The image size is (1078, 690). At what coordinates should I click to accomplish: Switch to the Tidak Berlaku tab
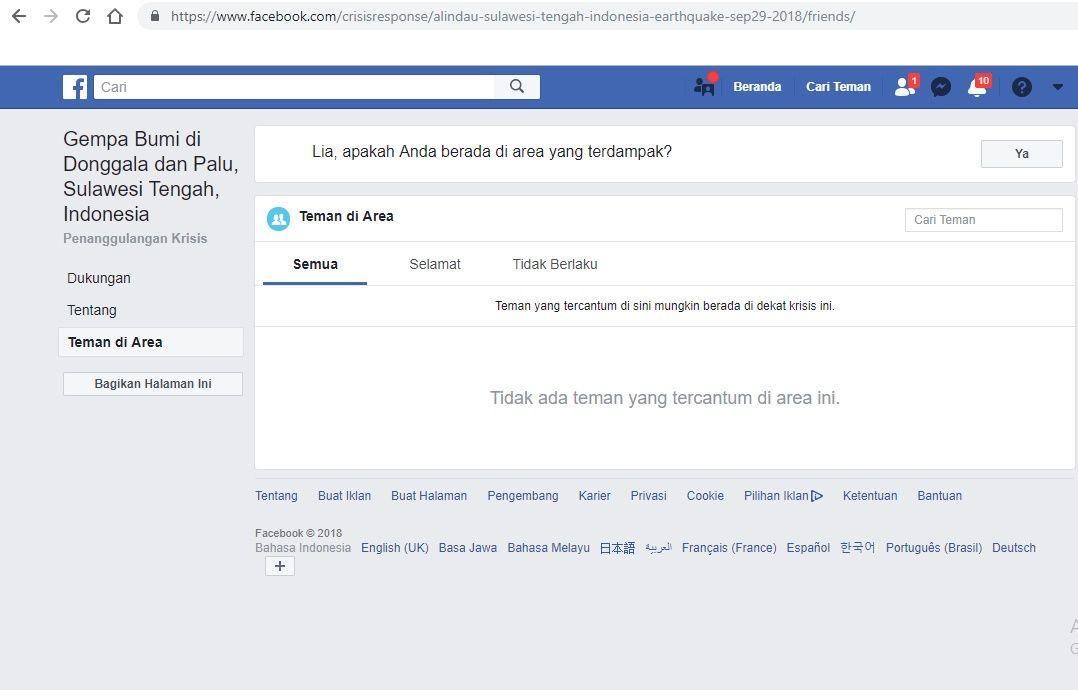pyautogui.click(x=555, y=265)
